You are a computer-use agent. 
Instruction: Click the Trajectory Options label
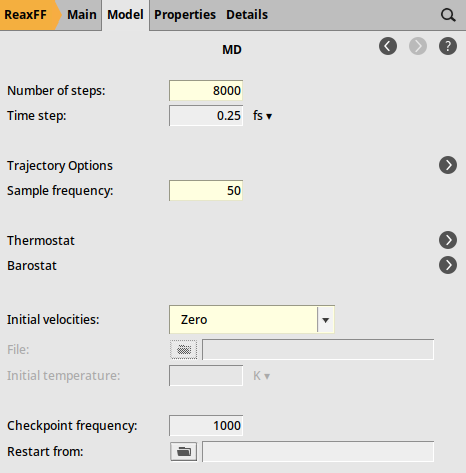click(60, 166)
